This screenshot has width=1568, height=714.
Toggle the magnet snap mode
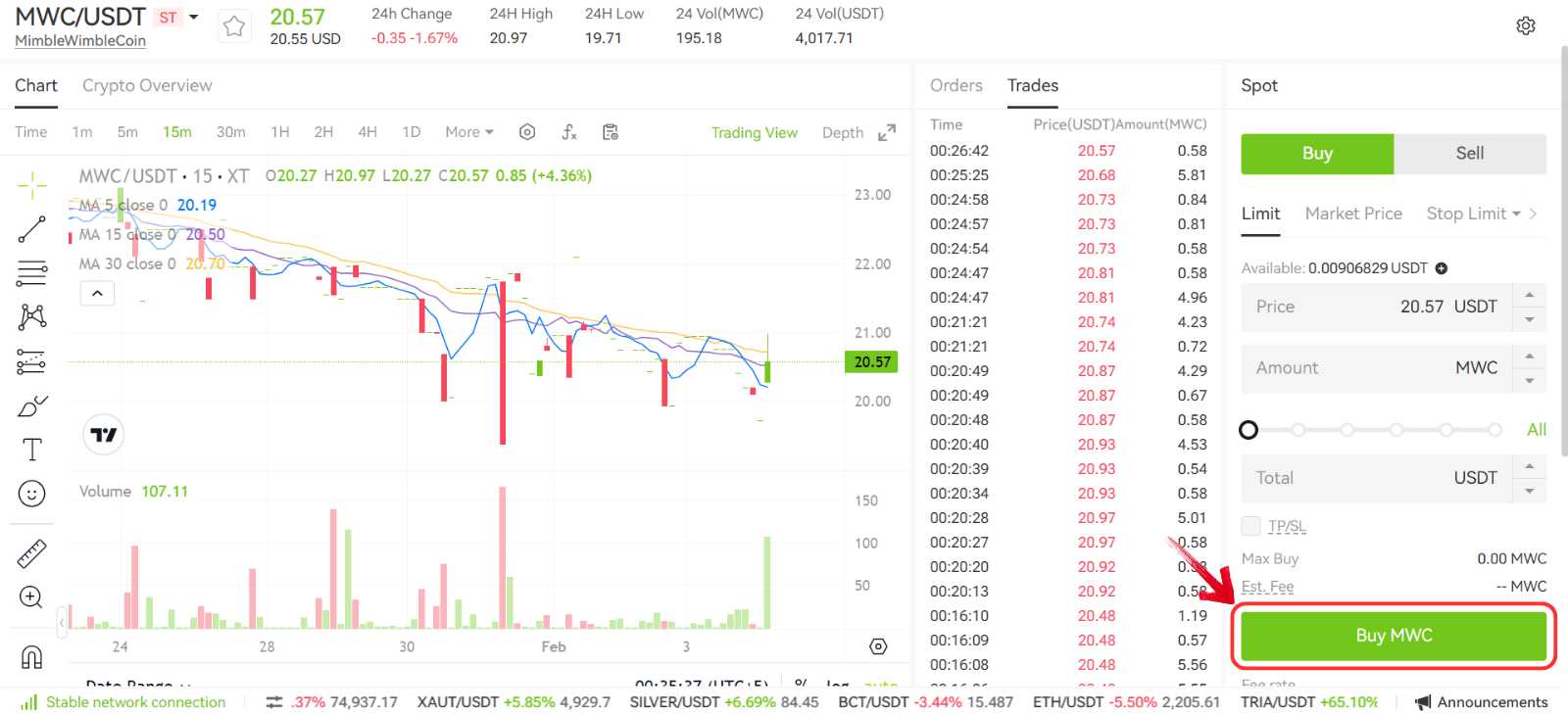(x=31, y=657)
